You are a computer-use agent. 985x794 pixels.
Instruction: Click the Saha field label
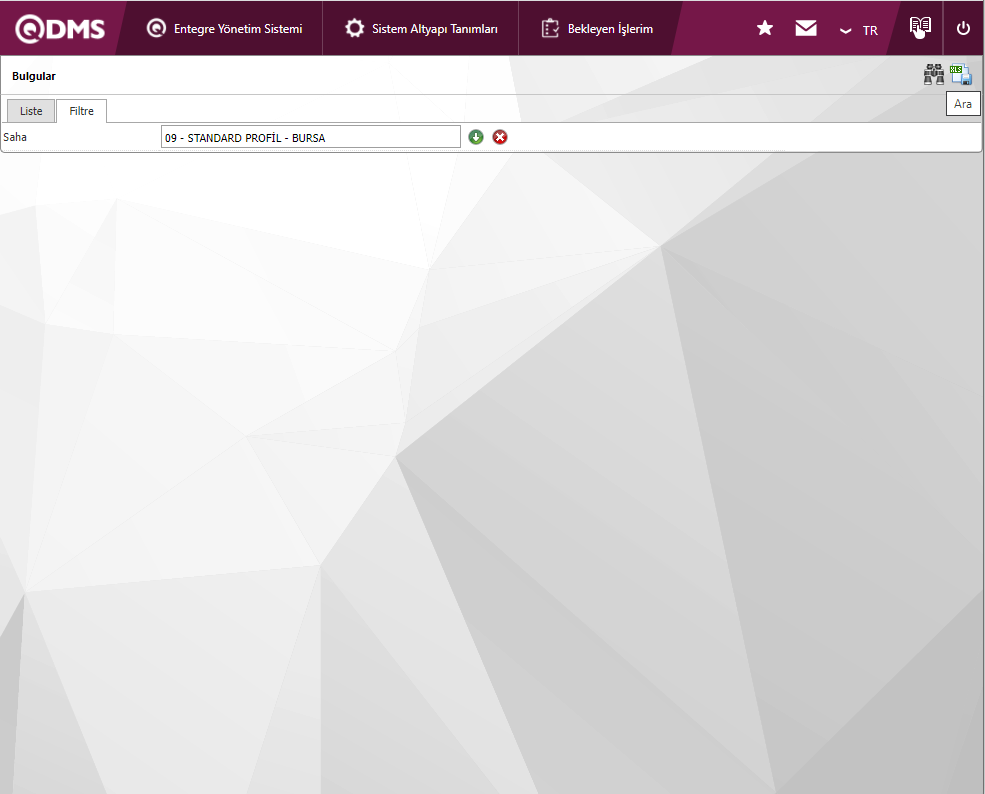(x=15, y=137)
